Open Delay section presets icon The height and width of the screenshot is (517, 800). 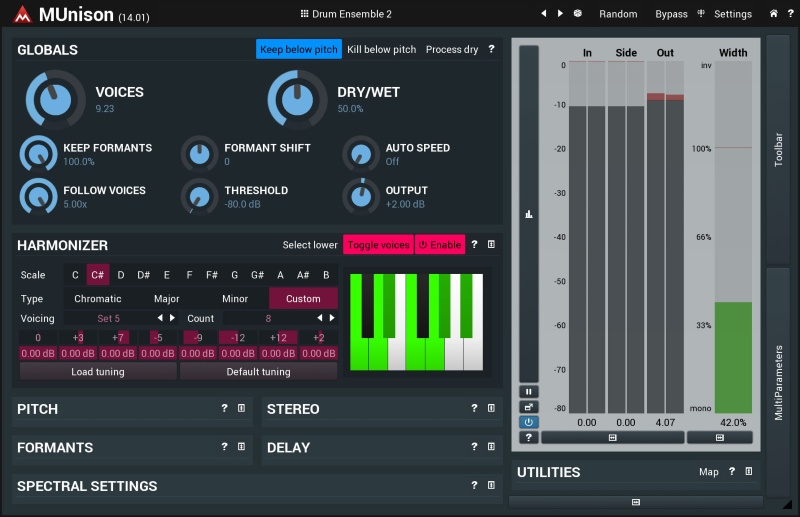(491, 447)
